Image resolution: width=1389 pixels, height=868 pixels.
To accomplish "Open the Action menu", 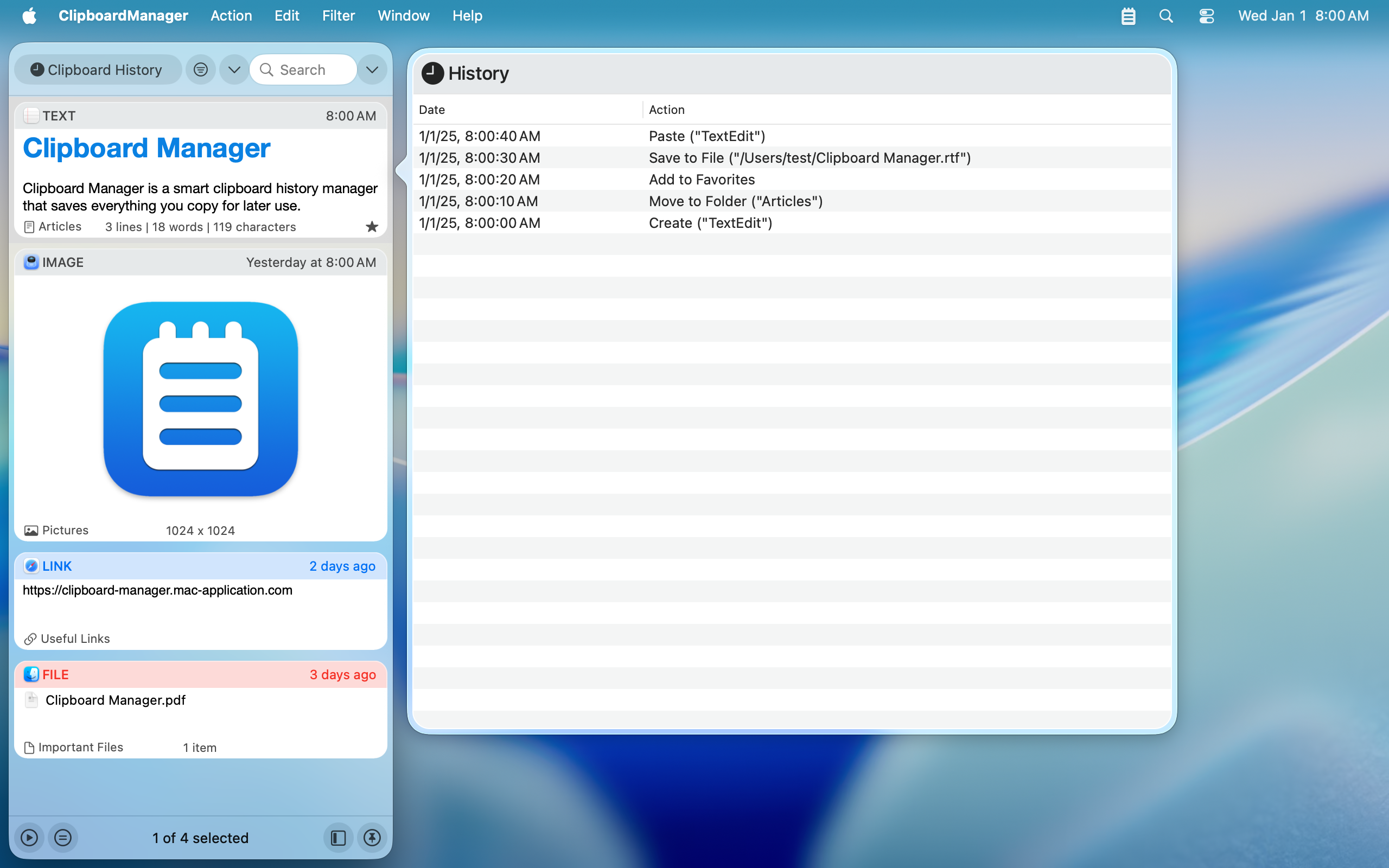I will click(x=231, y=16).
